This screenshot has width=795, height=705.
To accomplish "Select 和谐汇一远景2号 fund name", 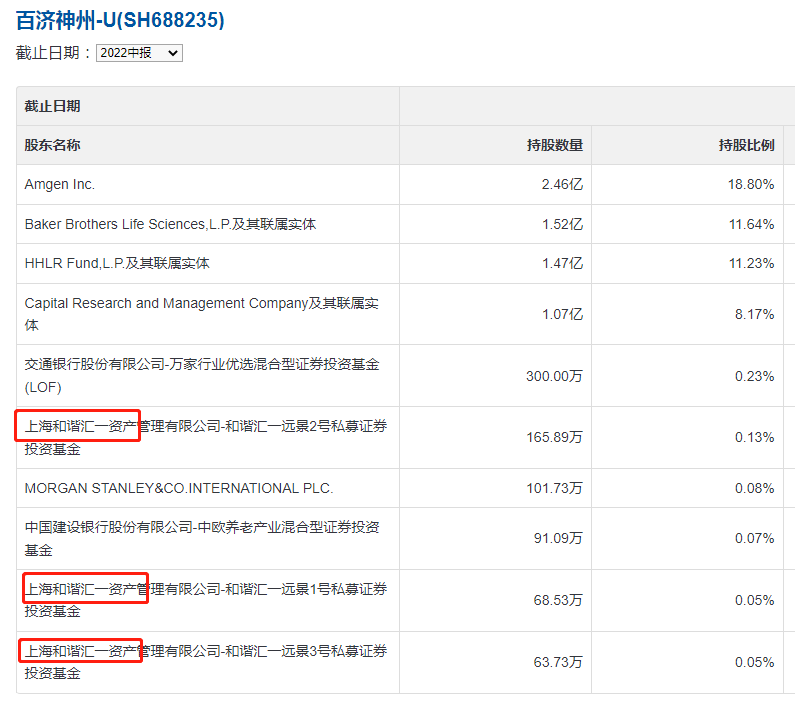I will tap(206, 437).
